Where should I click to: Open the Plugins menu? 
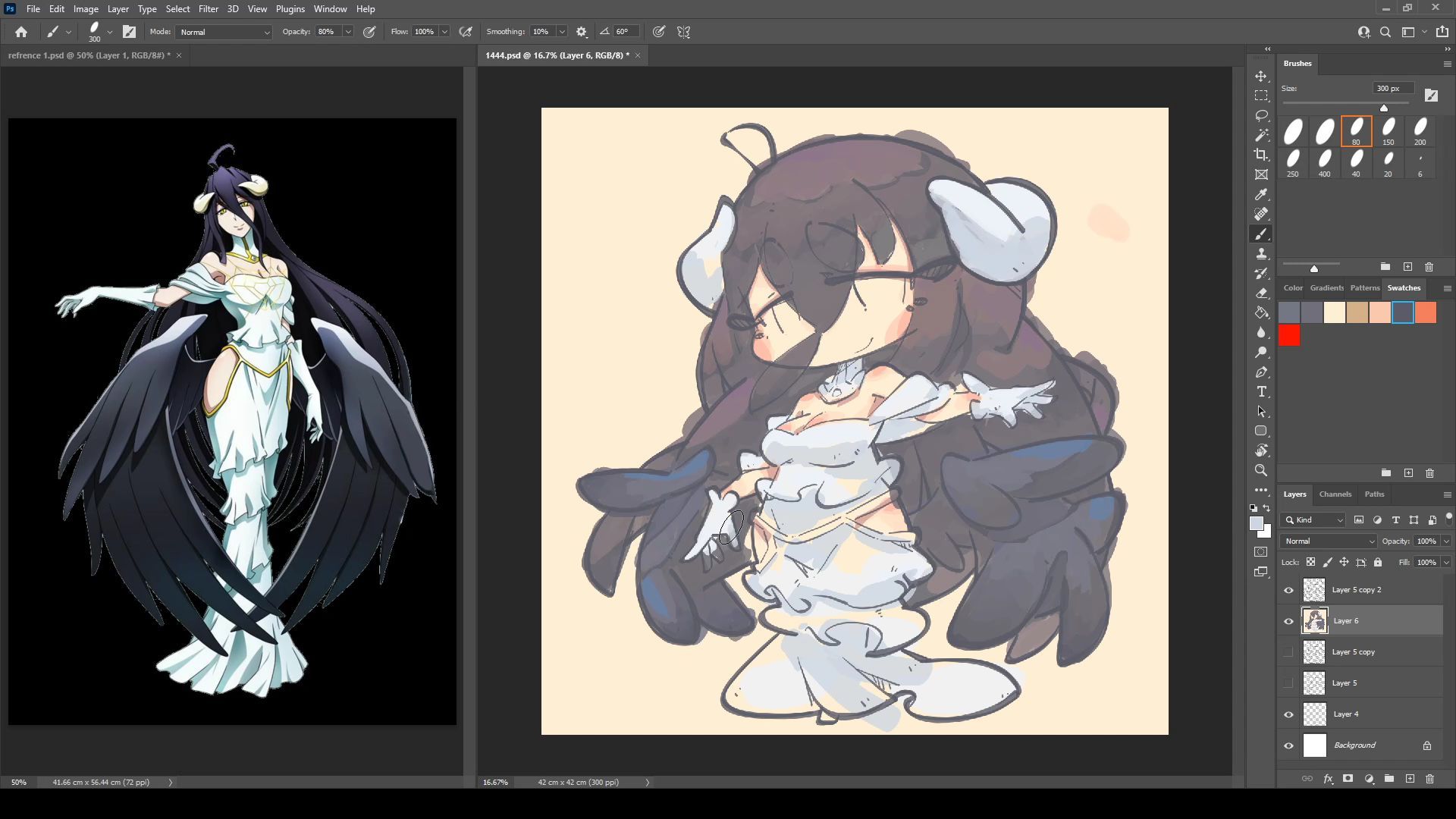tap(290, 9)
